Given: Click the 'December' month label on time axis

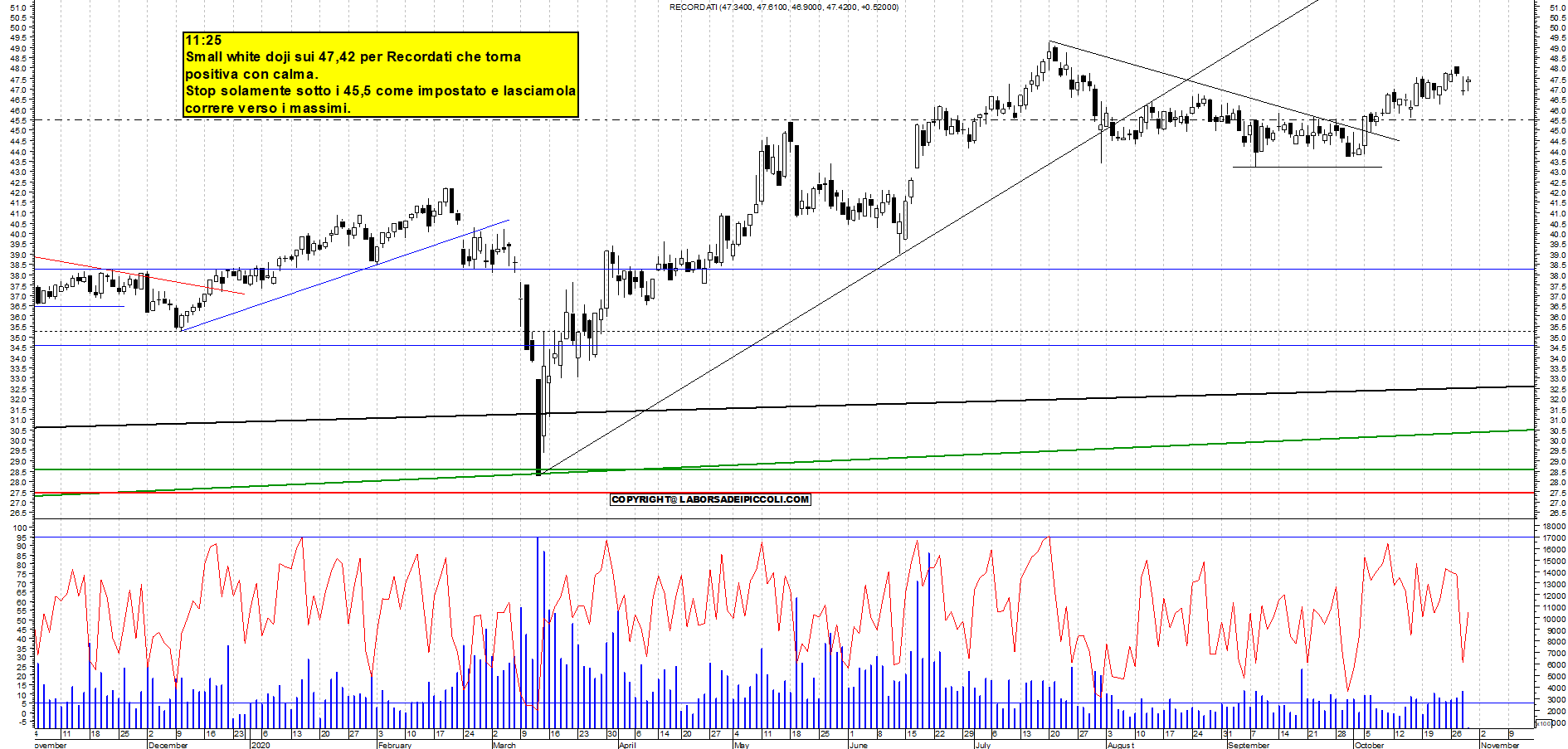Looking at the screenshot, I should tap(168, 745).
